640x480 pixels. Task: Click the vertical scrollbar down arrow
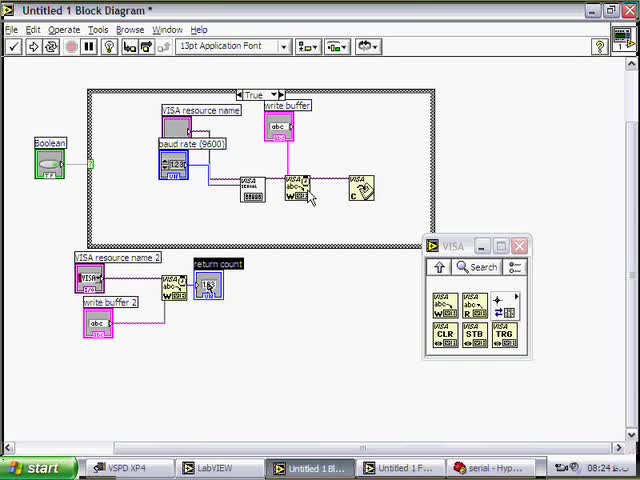coord(631,434)
